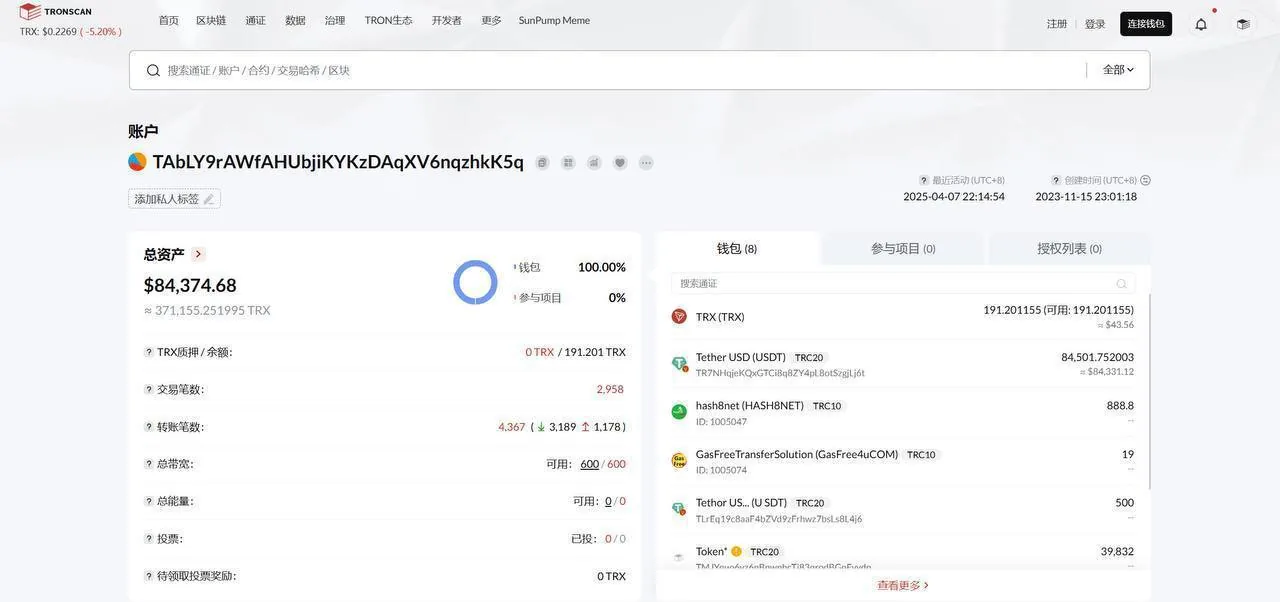Click the help icon beside 投票

pyautogui.click(x=149, y=539)
